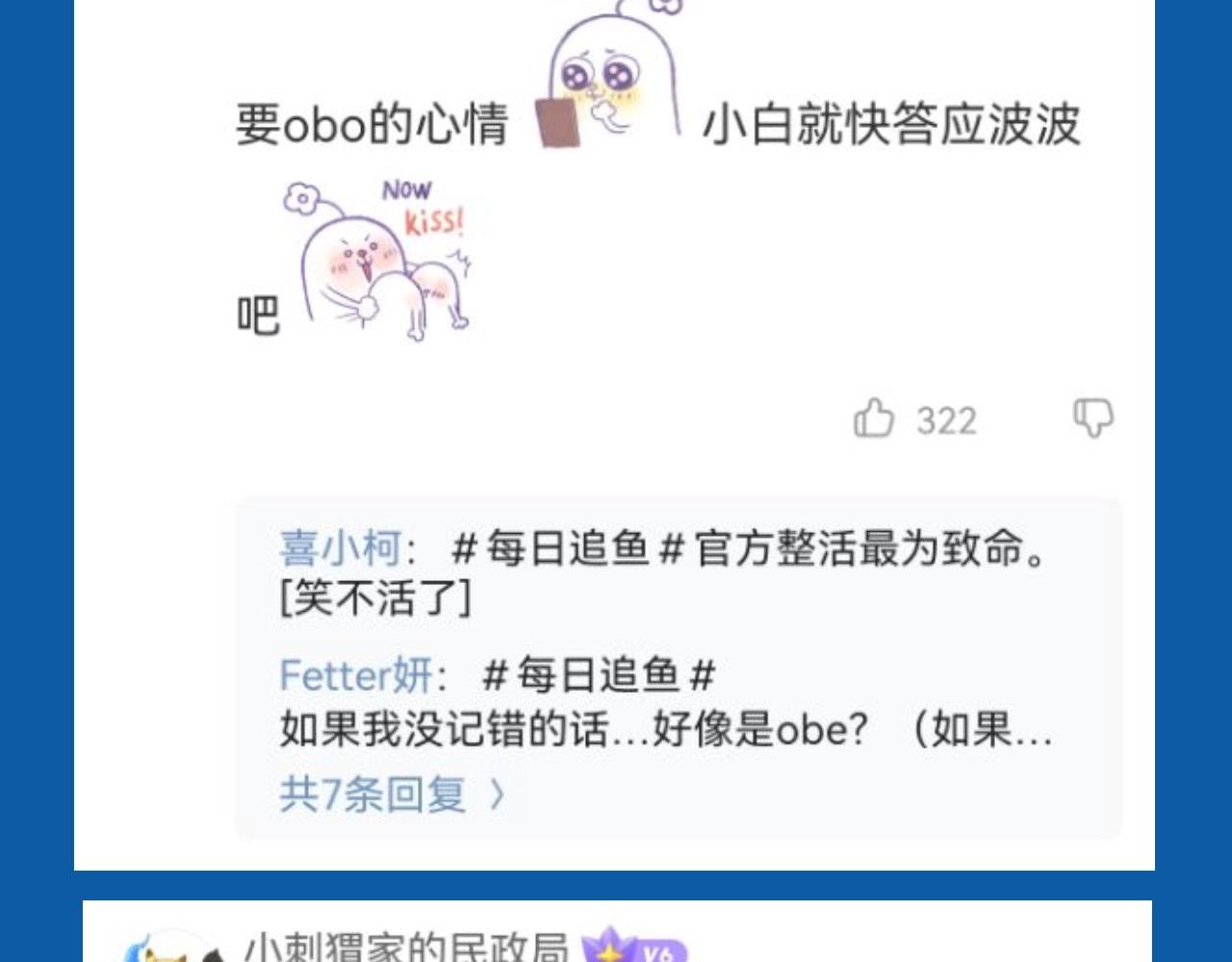Viewport: 1232px width, 962px height.
Task: Open 小刺猬家的民政局 username
Action: click(405, 948)
